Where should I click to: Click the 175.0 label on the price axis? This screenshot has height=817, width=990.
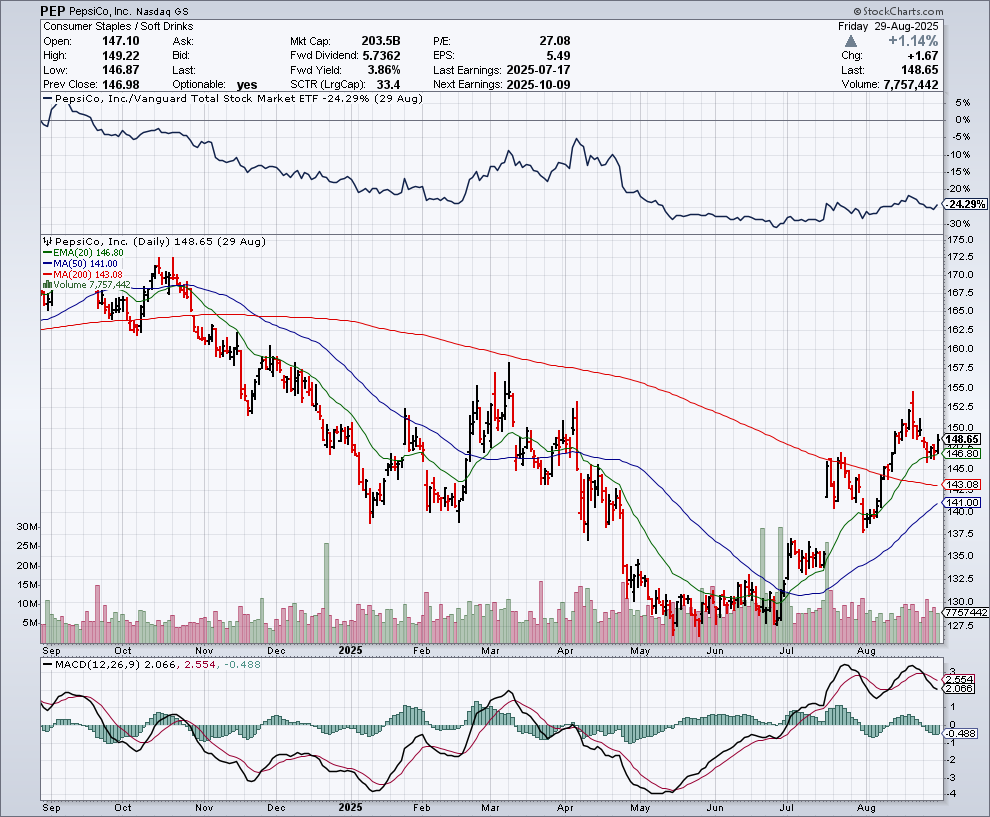pos(960,241)
